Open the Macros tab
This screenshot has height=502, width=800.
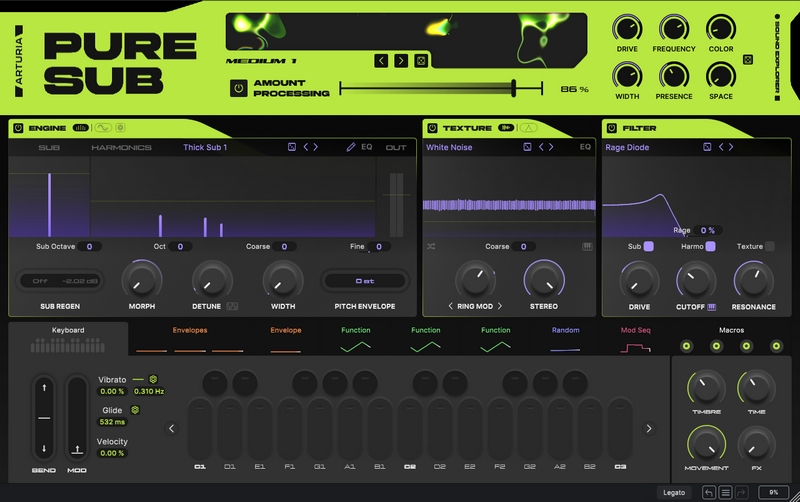point(731,330)
